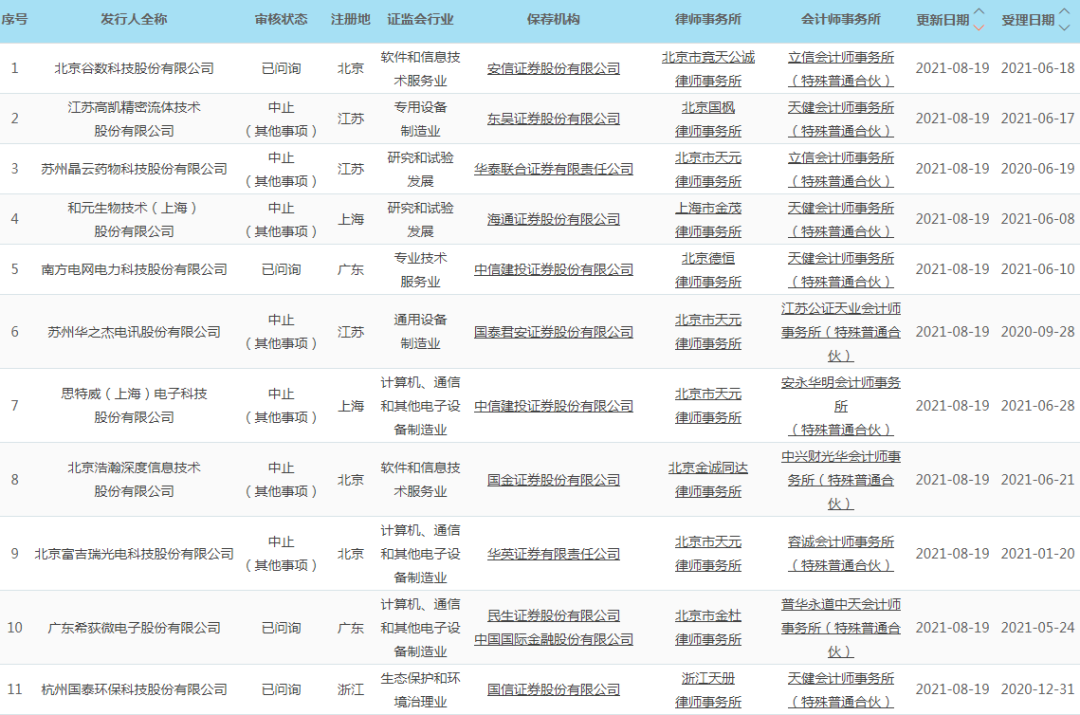
Task: Open 立信会计师事务所 link in 苏州晶云 row
Action: 841,169
